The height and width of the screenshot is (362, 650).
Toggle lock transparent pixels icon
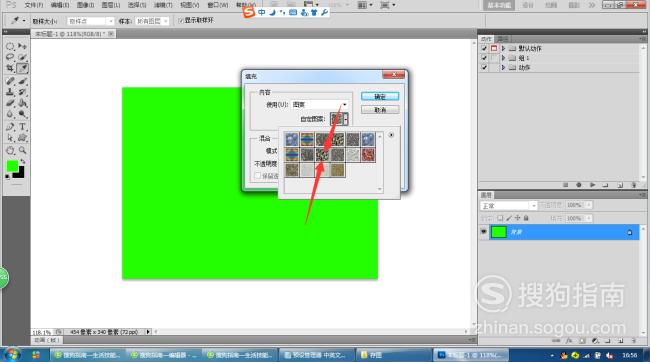point(500,218)
